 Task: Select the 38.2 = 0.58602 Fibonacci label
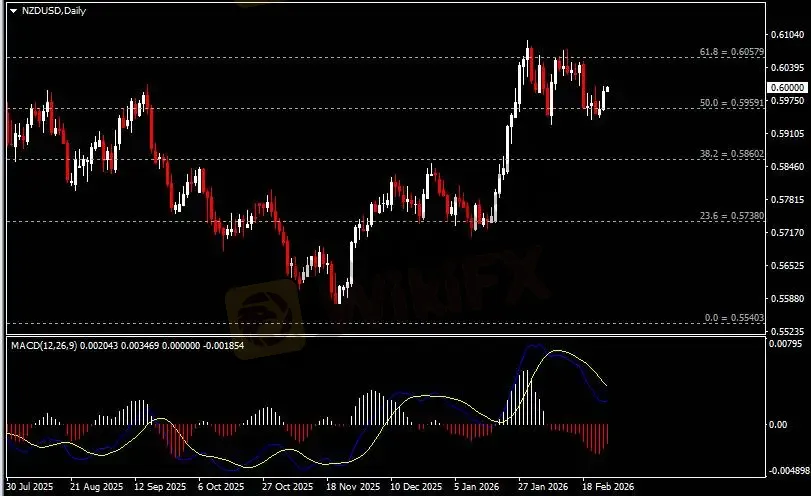(x=731, y=154)
